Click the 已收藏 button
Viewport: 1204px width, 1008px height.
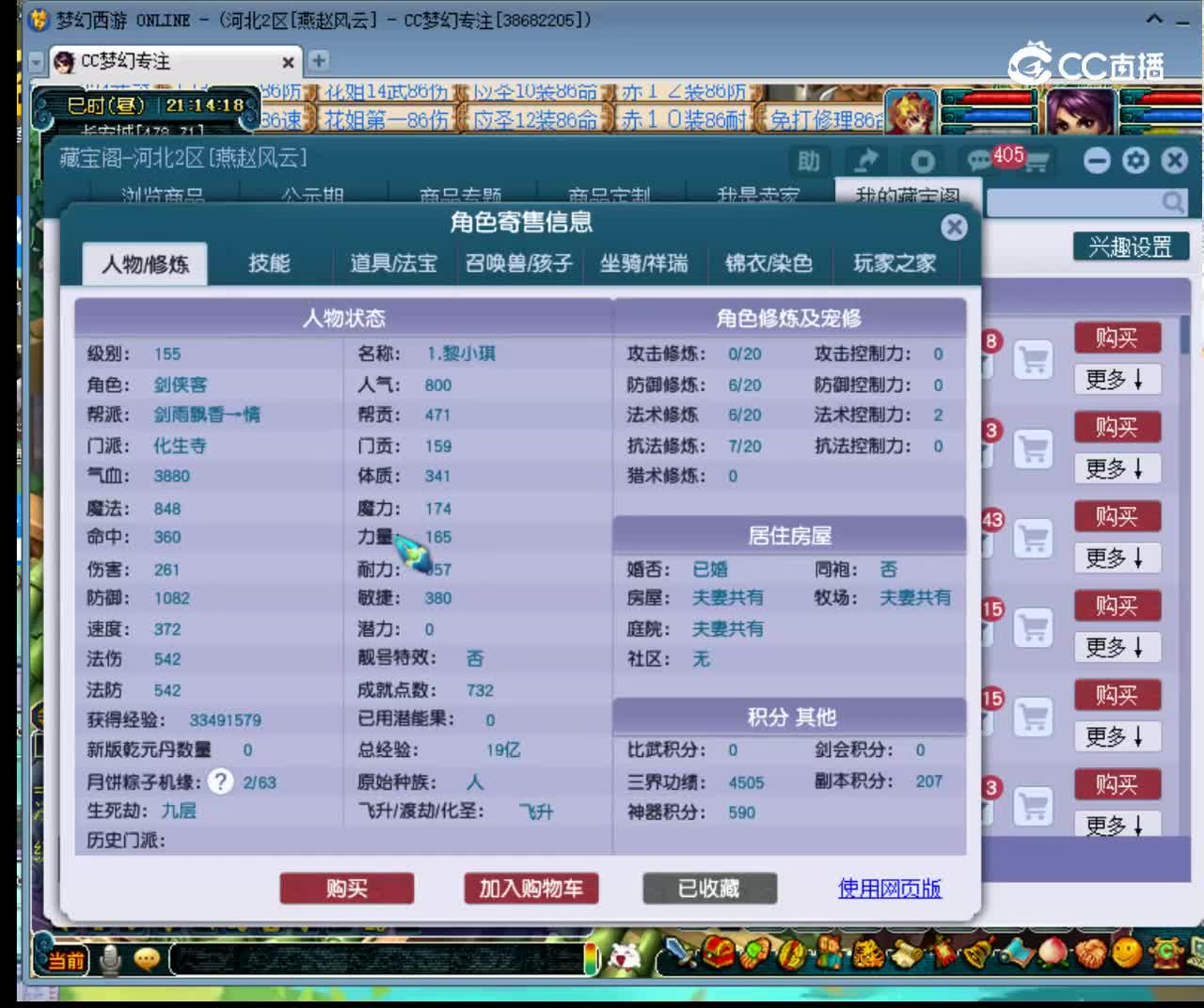coord(710,889)
